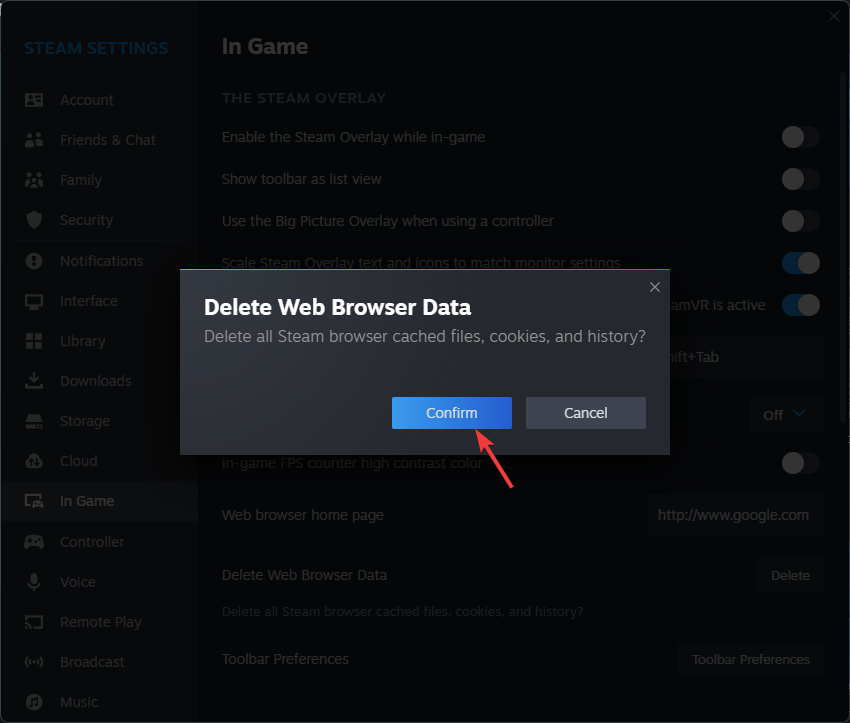
Task: Edit the web browser home page field
Action: click(736, 515)
